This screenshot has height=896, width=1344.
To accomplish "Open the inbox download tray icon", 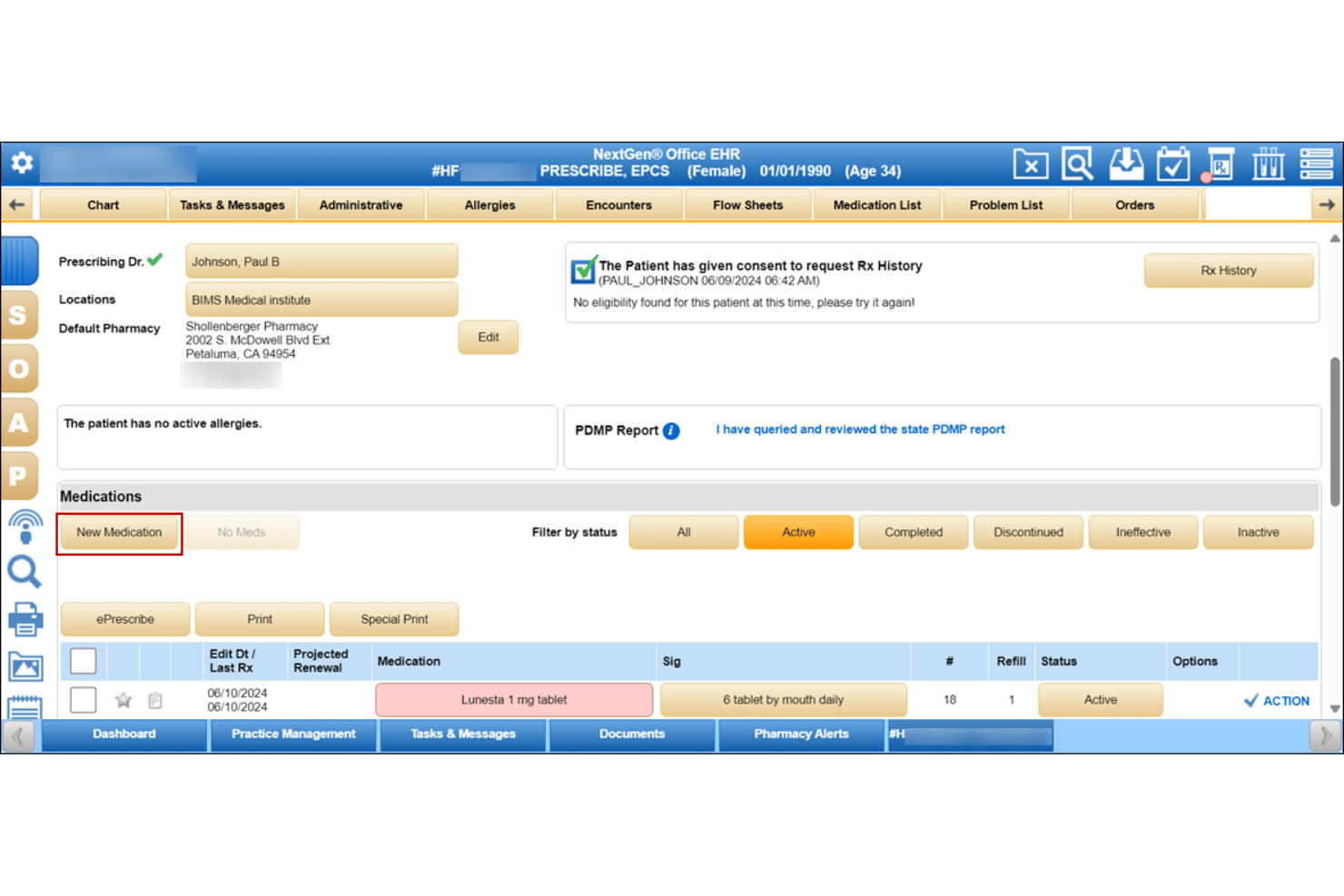I will pos(1126,164).
